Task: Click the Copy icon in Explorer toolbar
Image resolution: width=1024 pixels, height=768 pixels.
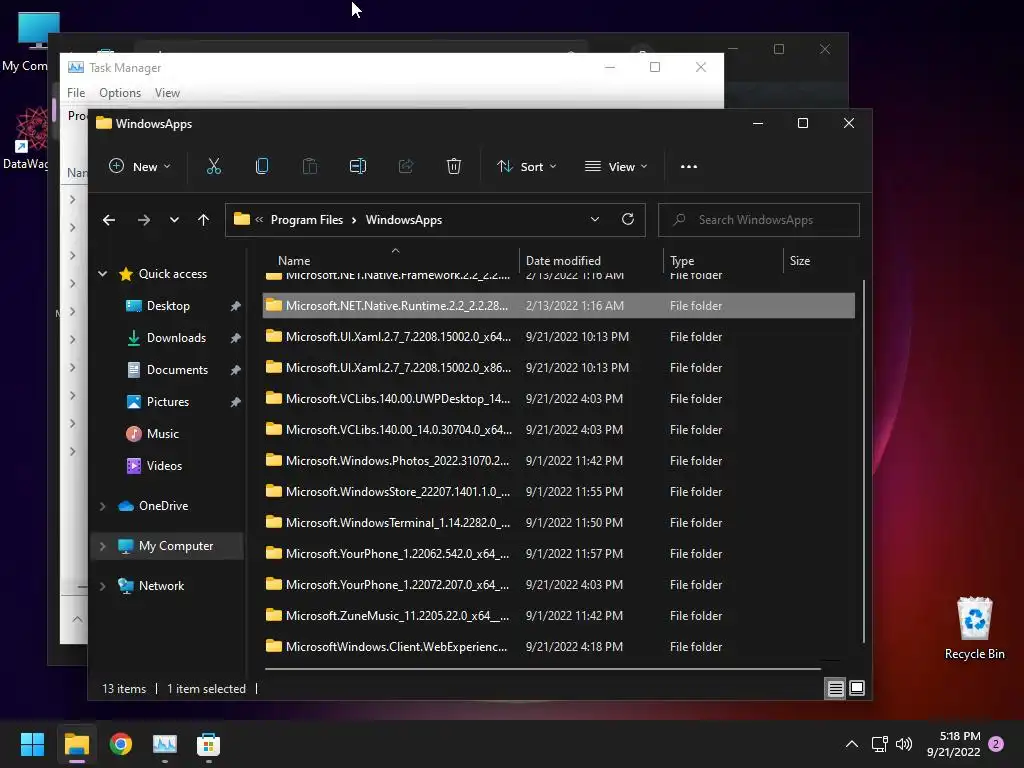Action: 262,167
